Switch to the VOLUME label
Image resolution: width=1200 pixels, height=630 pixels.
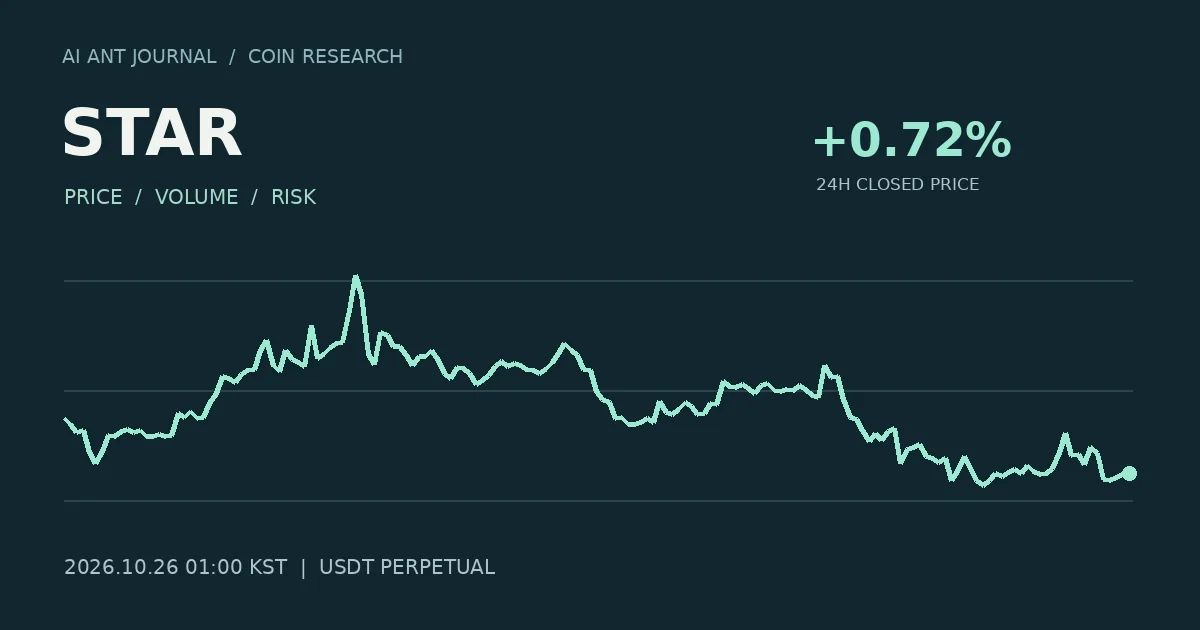(197, 197)
